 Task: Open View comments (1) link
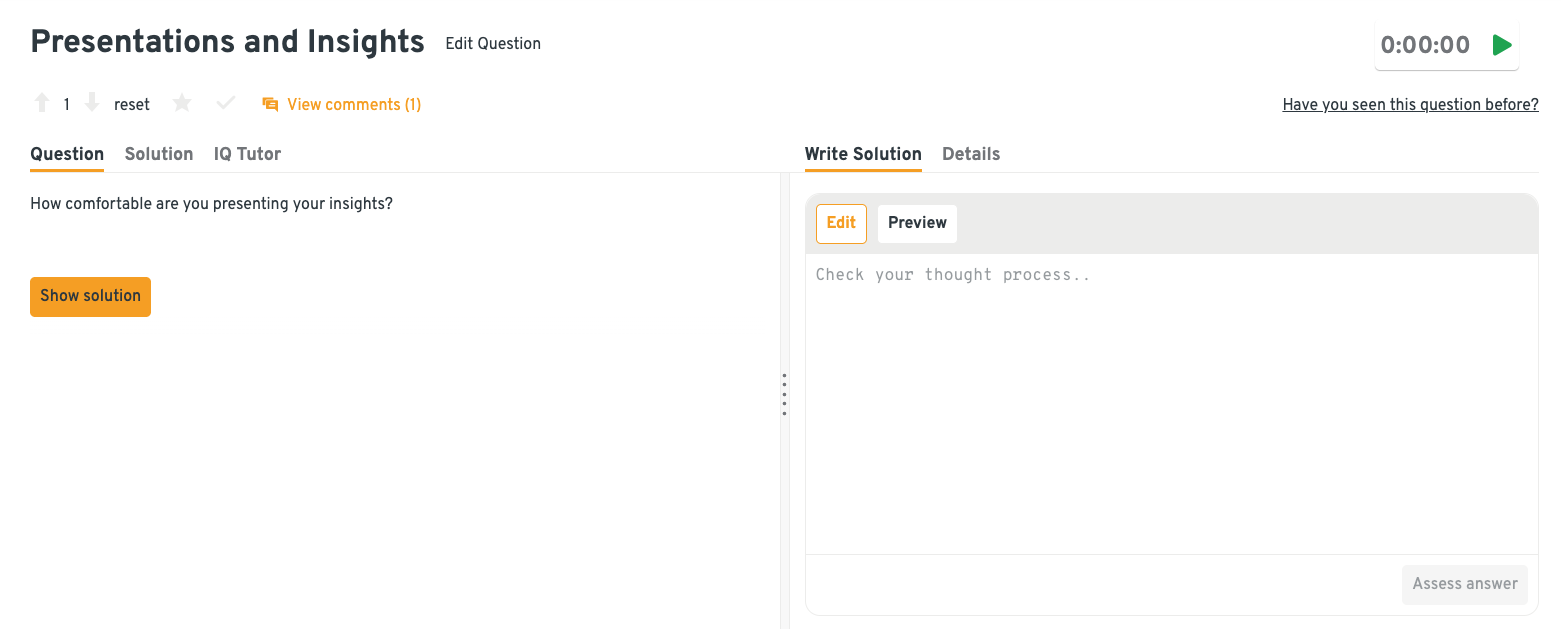tap(354, 104)
